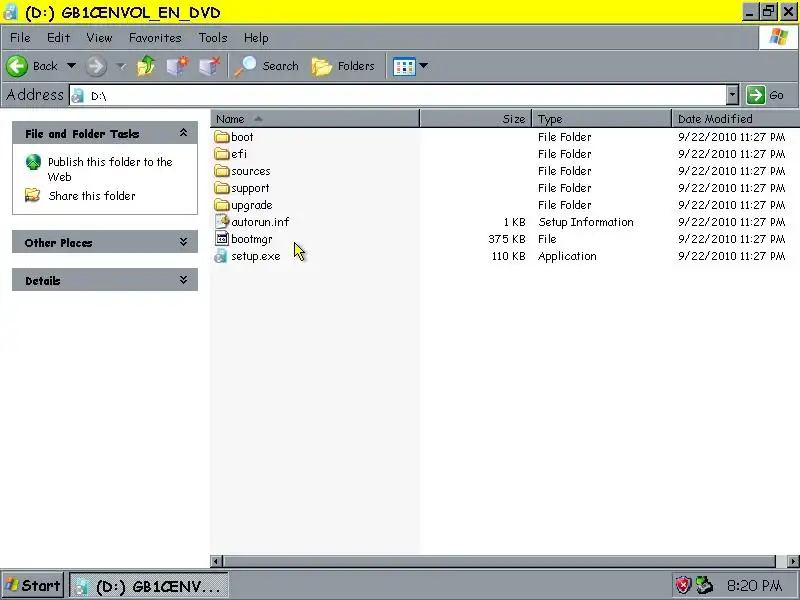Click the file name 'setup.exe'
The width and height of the screenshot is (800, 600).
pyautogui.click(x=256, y=256)
